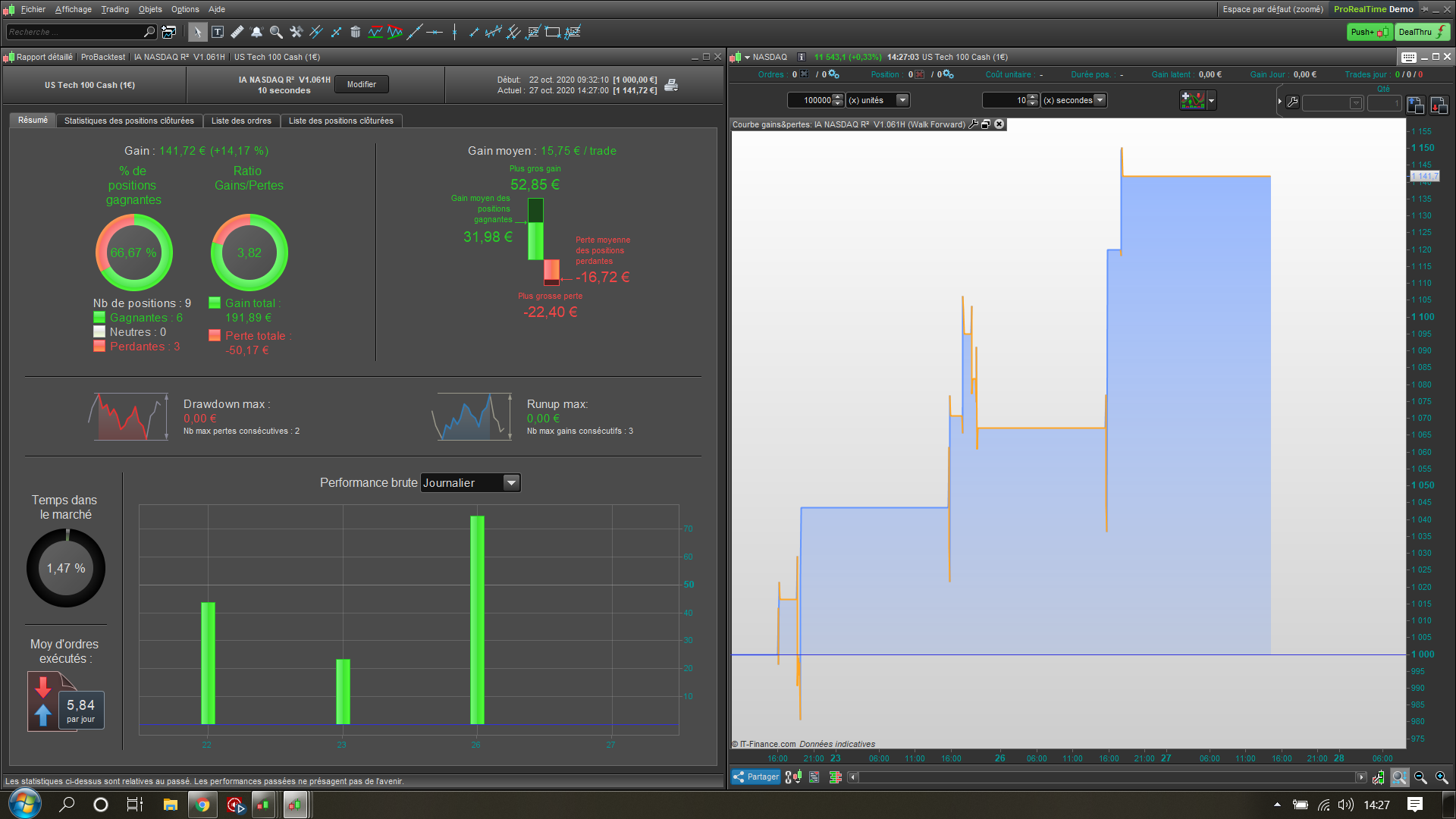Click the chart horizontal scrollbar track
Image resolution: width=1456 pixels, height=819 pixels.
click(1107, 777)
